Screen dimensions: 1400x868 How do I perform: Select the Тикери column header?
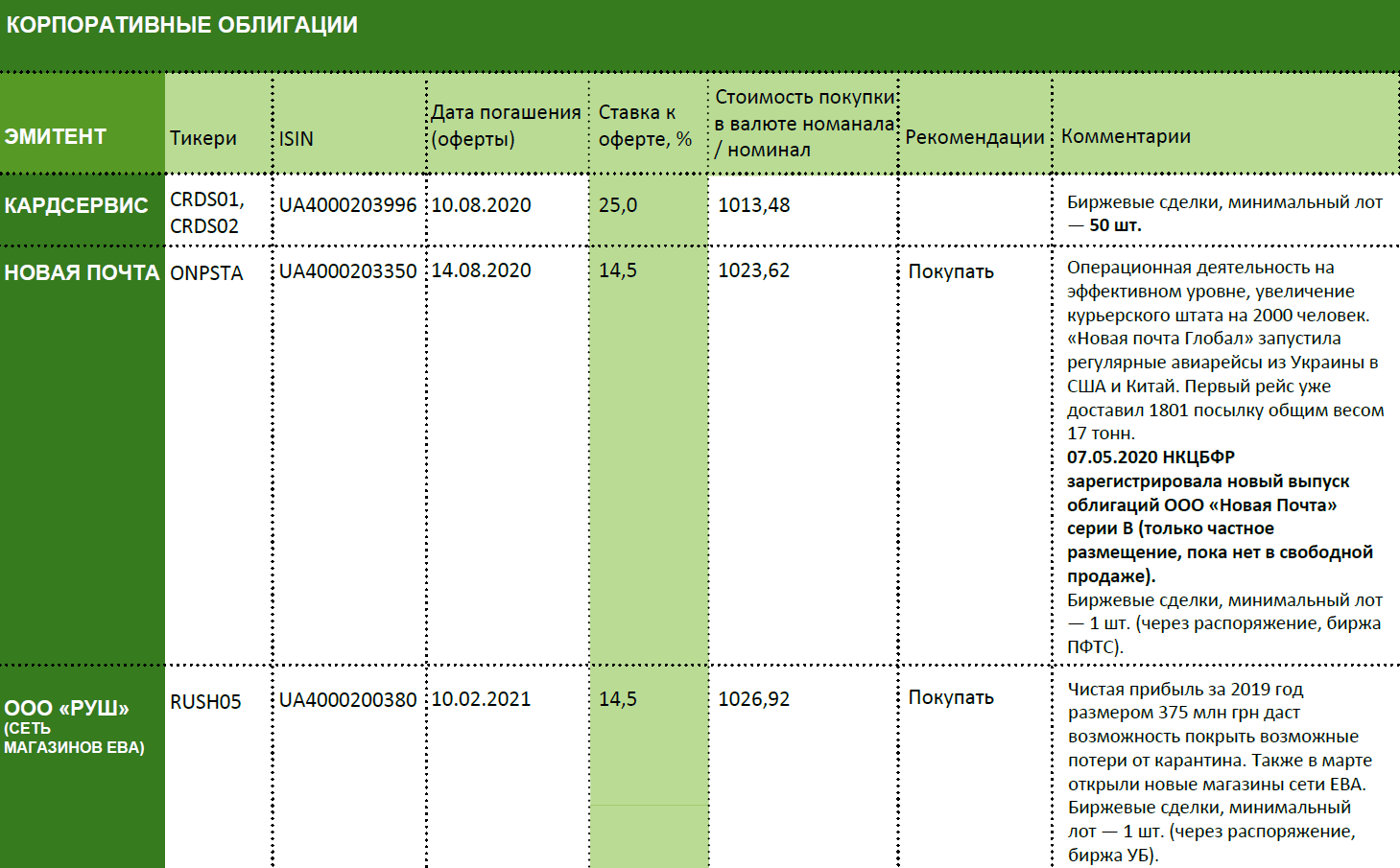(x=202, y=138)
